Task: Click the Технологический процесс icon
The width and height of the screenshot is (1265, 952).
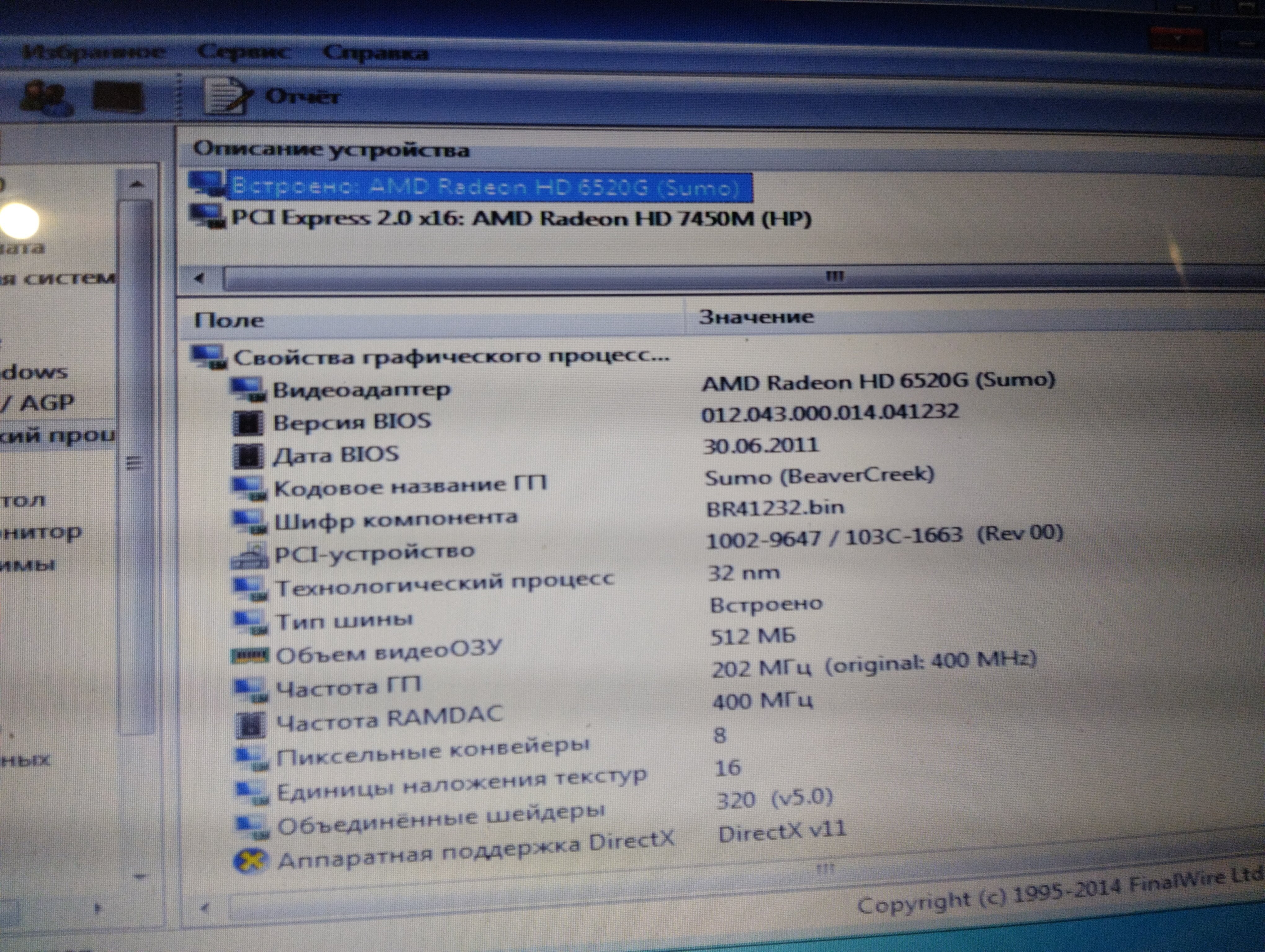Action: pos(251,588)
